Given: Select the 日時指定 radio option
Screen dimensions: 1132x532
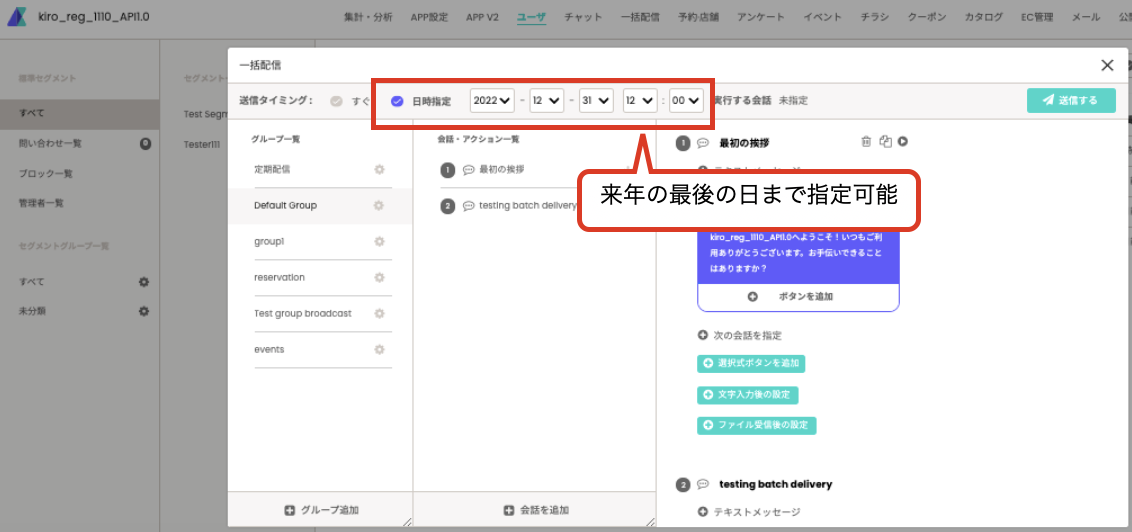Looking at the screenshot, I should (x=397, y=102).
